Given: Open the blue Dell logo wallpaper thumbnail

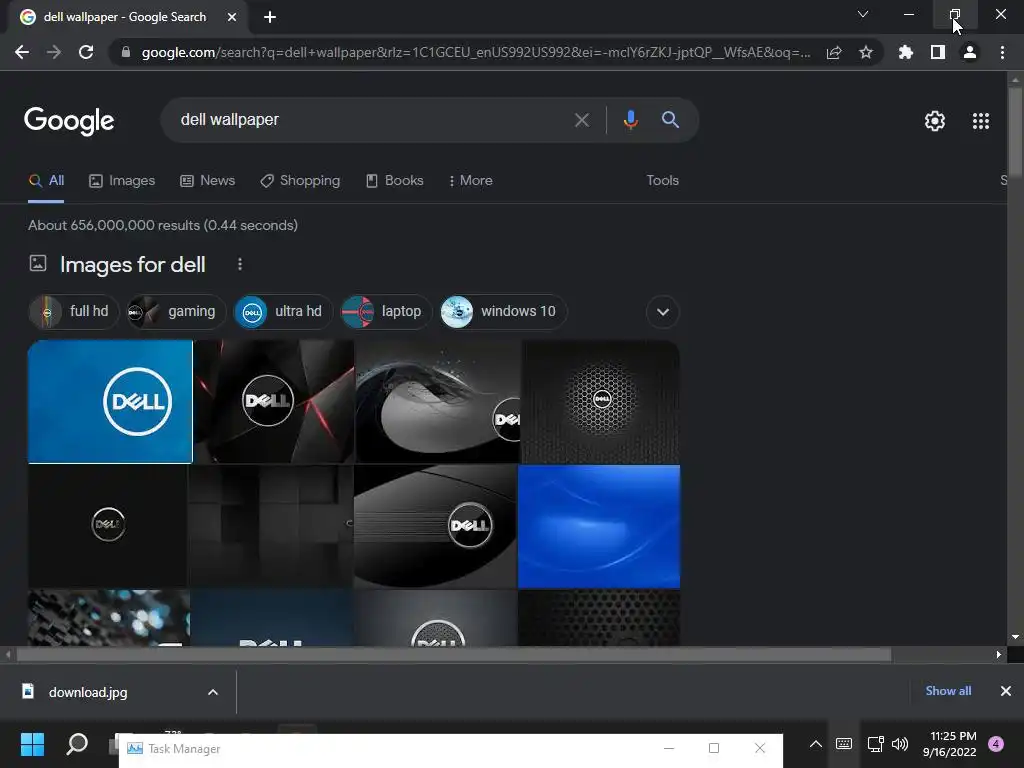Looking at the screenshot, I should (110, 402).
